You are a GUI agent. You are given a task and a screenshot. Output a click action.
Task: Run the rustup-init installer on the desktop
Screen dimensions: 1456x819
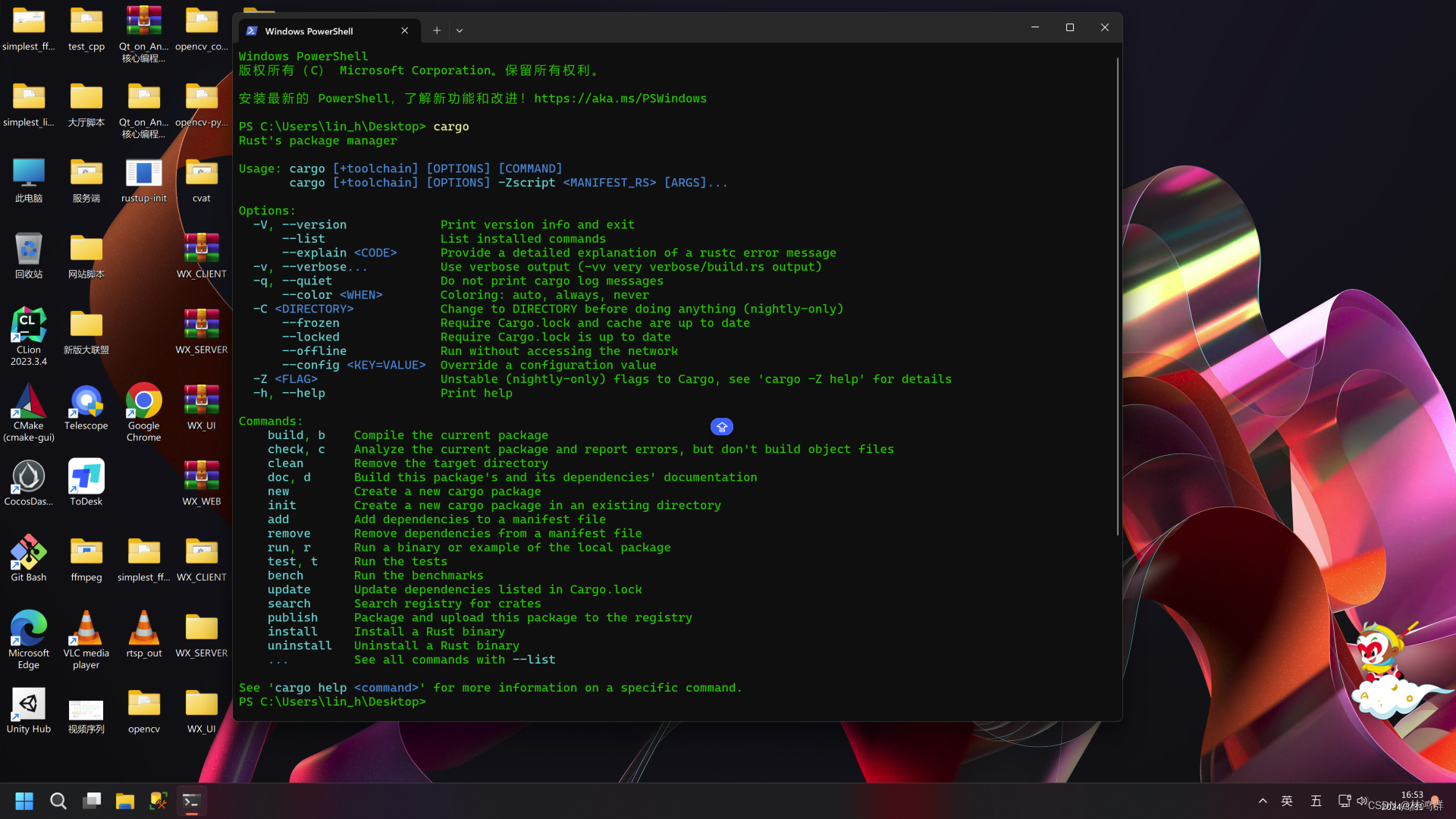(143, 171)
